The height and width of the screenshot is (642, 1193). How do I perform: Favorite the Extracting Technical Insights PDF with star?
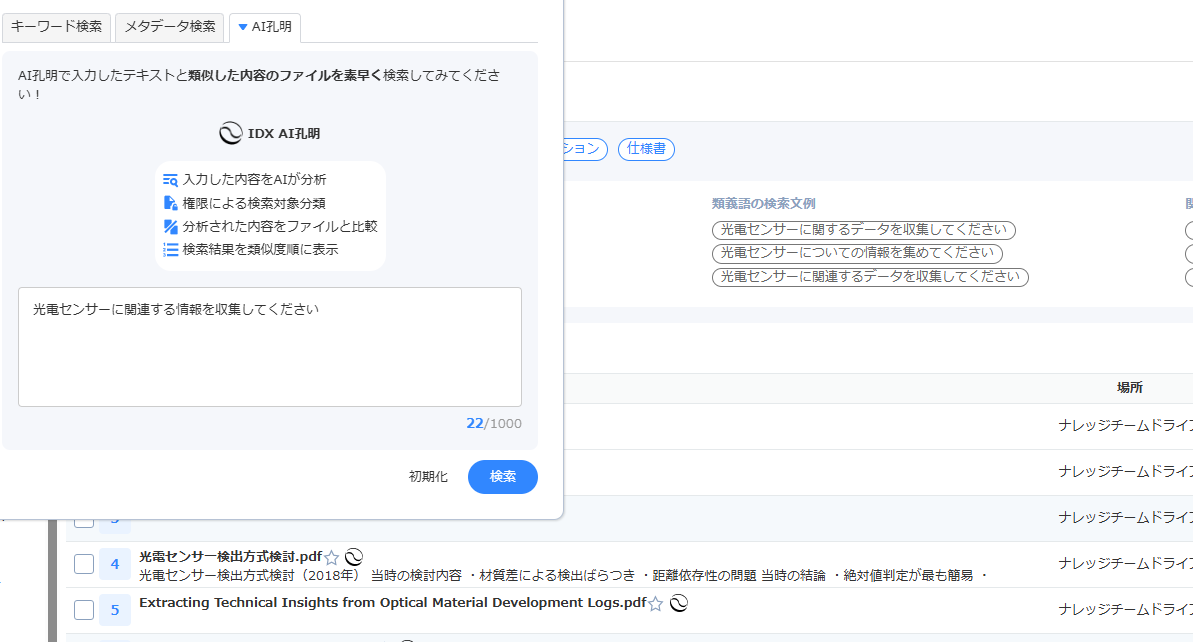[656, 604]
